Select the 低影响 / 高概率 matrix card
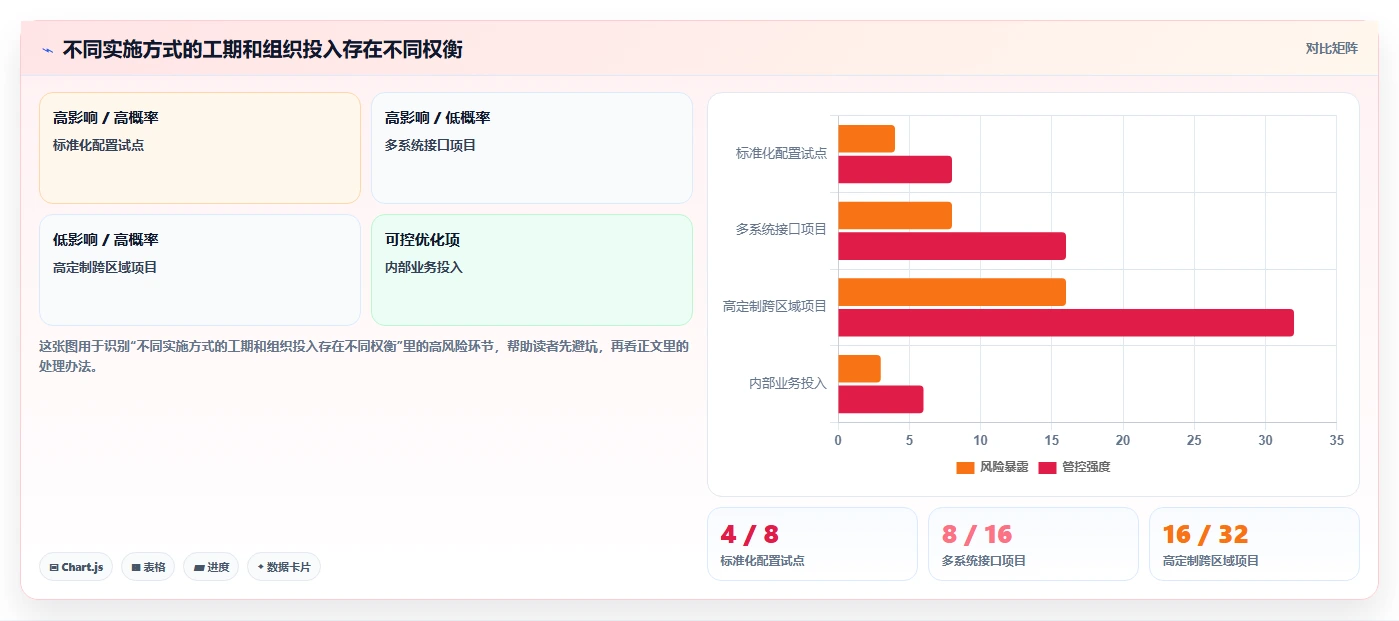 point(200,270)
